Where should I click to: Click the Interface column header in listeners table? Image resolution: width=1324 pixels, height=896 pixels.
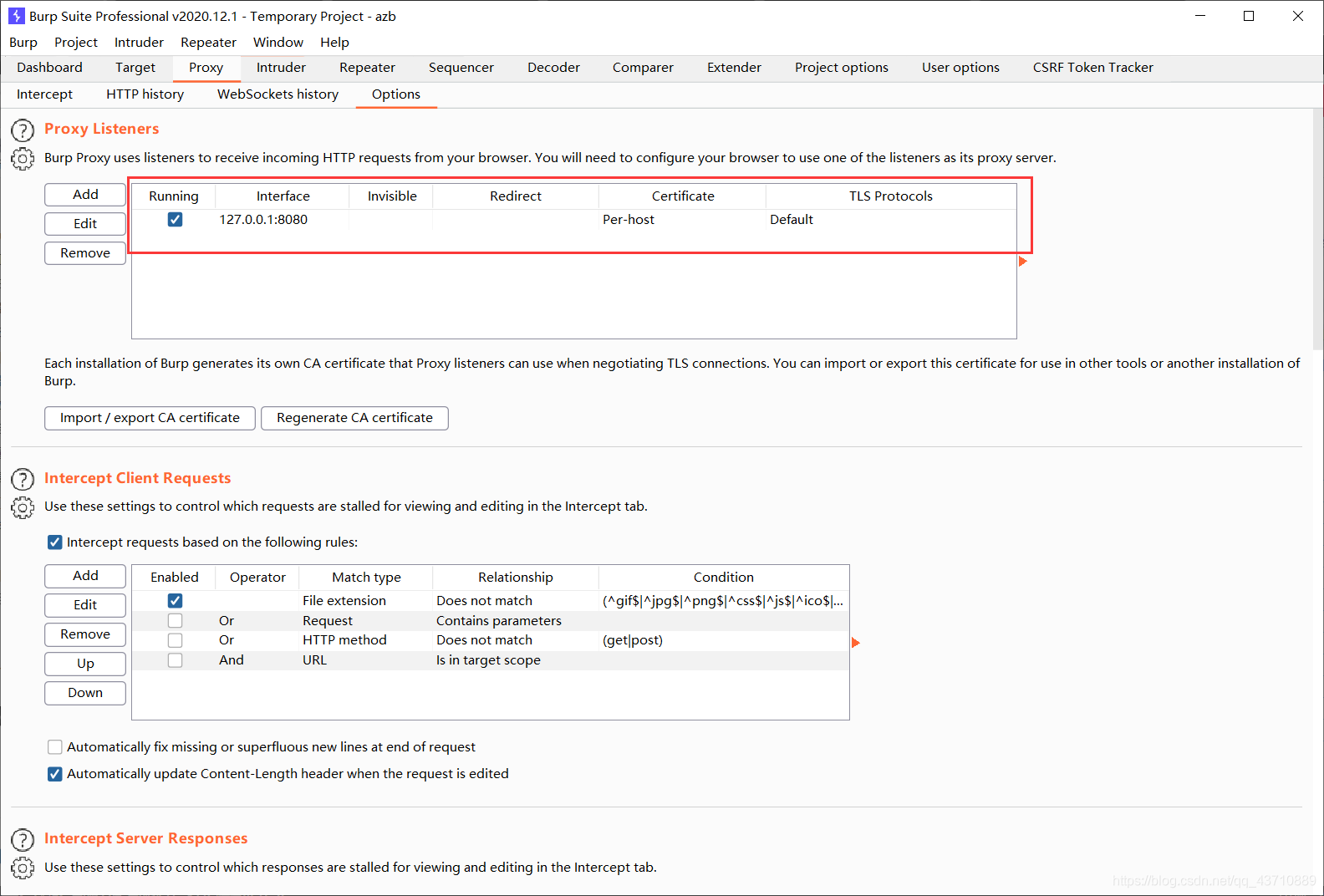tap(283, 196)
